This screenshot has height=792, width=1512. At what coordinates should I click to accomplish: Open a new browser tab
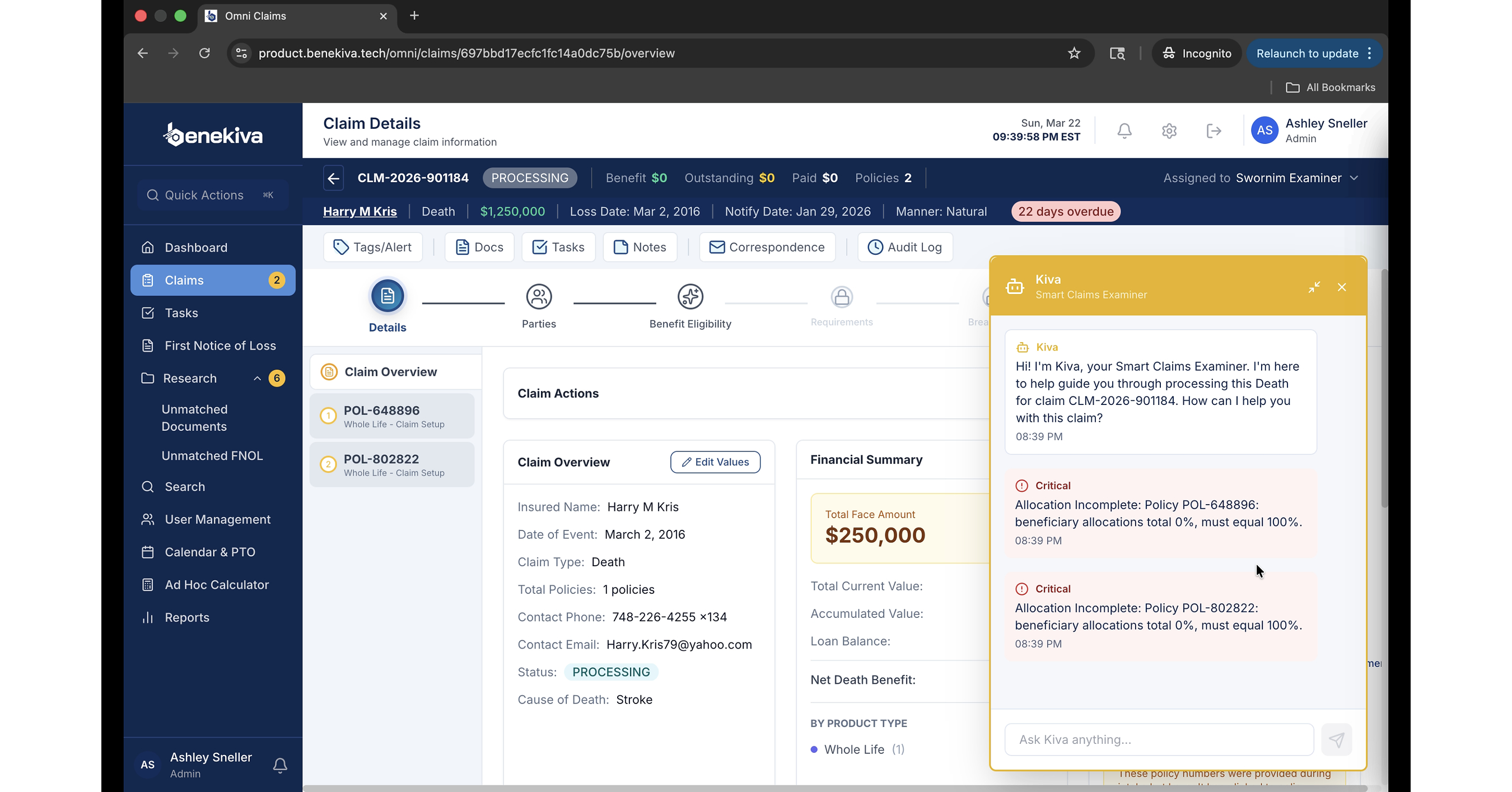pos(414,16)
